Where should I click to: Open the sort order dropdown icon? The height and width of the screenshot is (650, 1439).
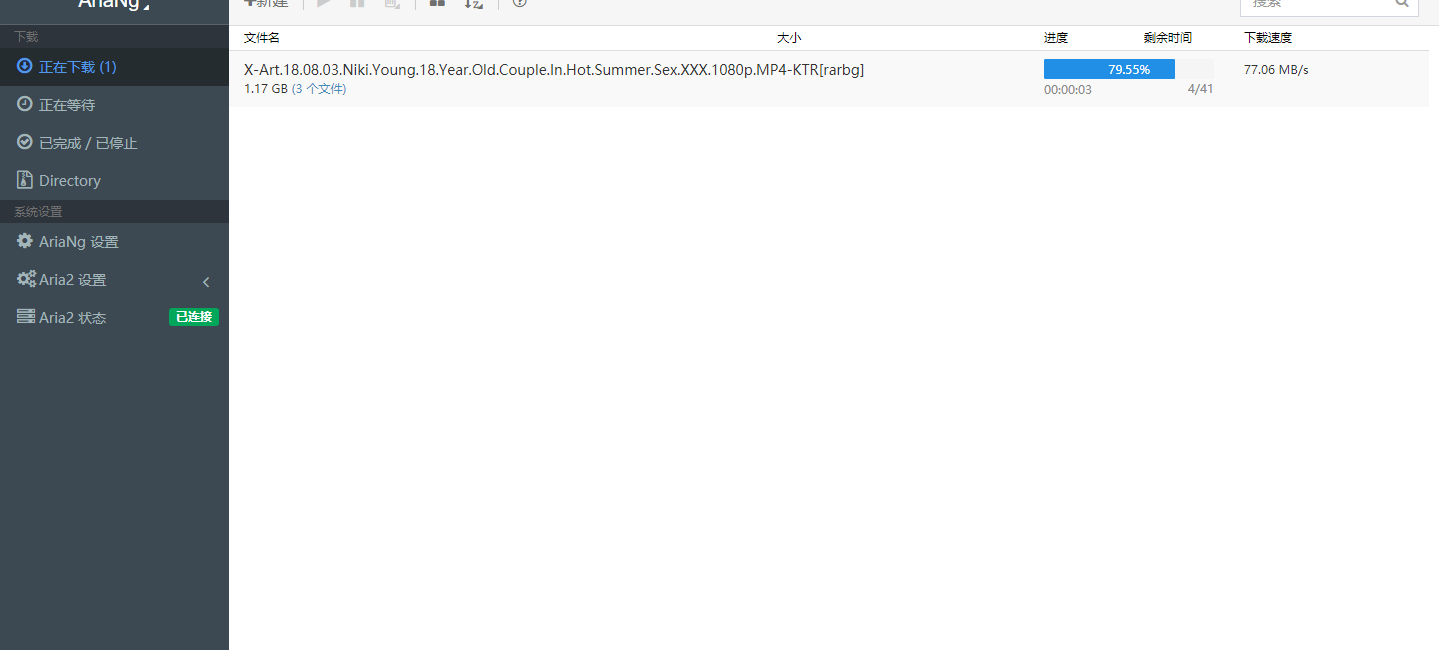click(x=473, y=3)
